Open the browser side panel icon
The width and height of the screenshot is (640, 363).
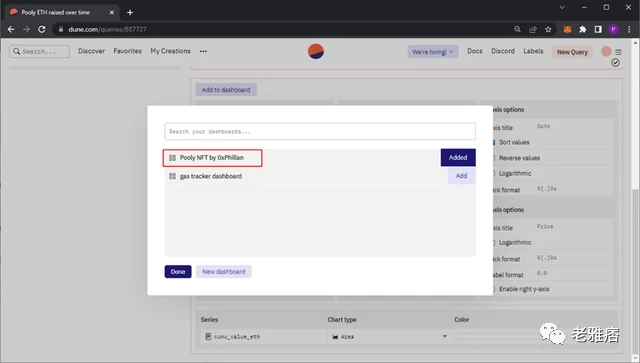(598, 29)
